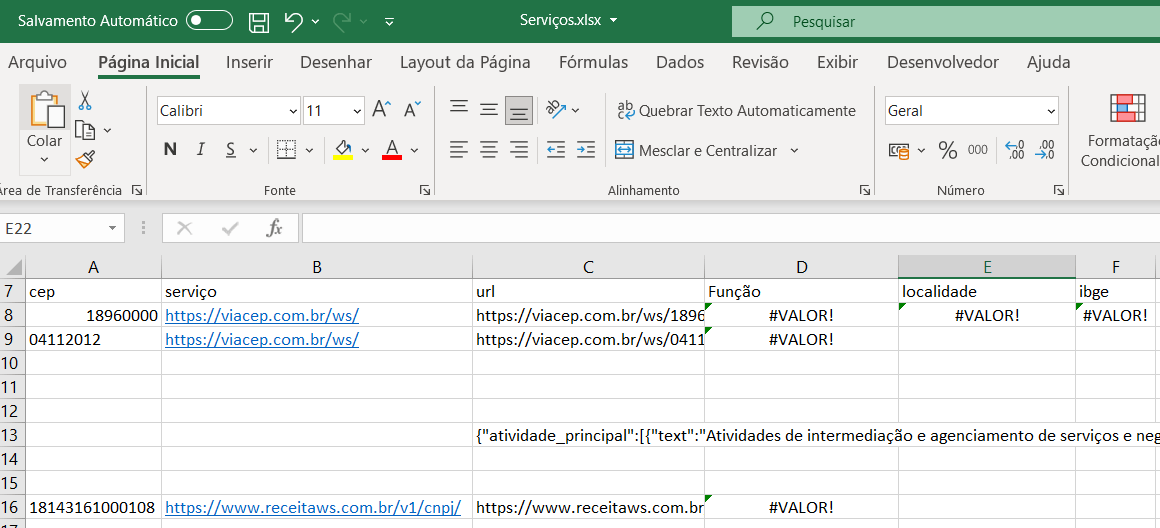1160x528 pixels.
Task: Click the 000 thousands separator icon
Action: (978, 150)
